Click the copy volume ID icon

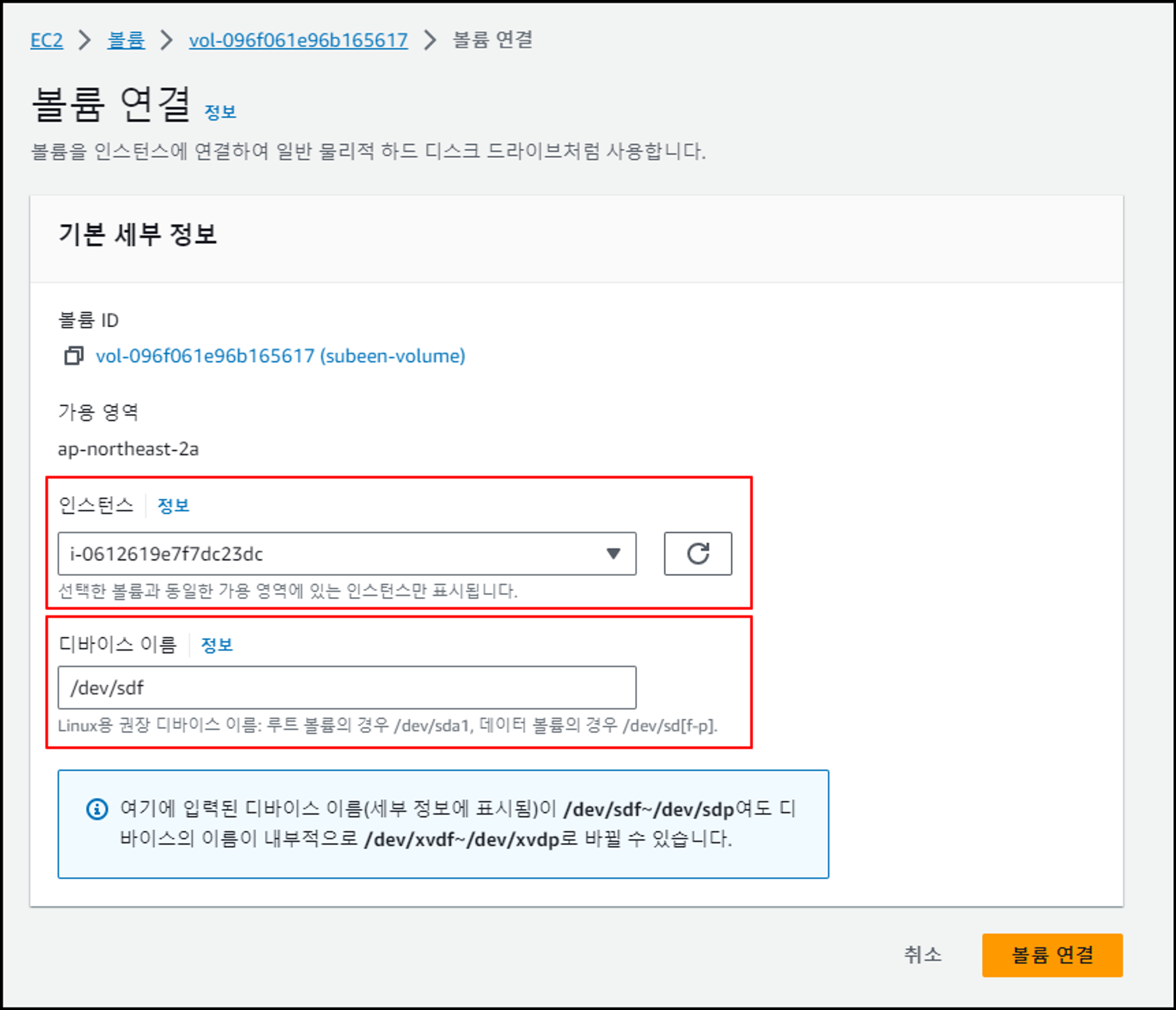[73, 356]
